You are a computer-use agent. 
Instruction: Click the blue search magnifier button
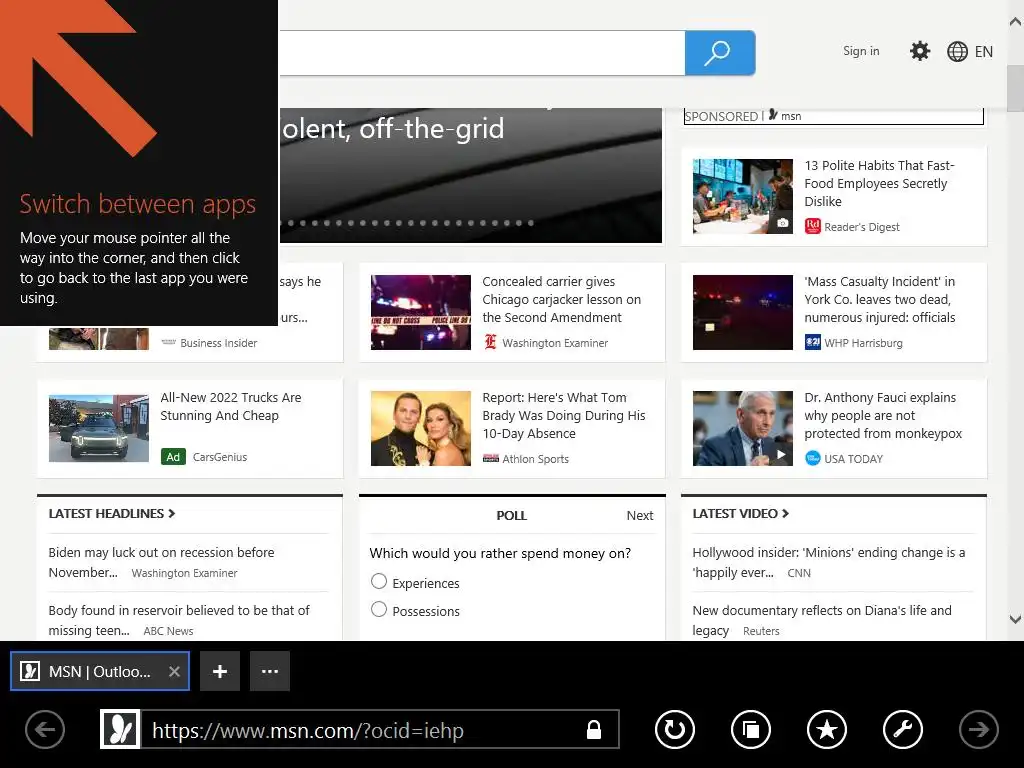coord(720,53)
